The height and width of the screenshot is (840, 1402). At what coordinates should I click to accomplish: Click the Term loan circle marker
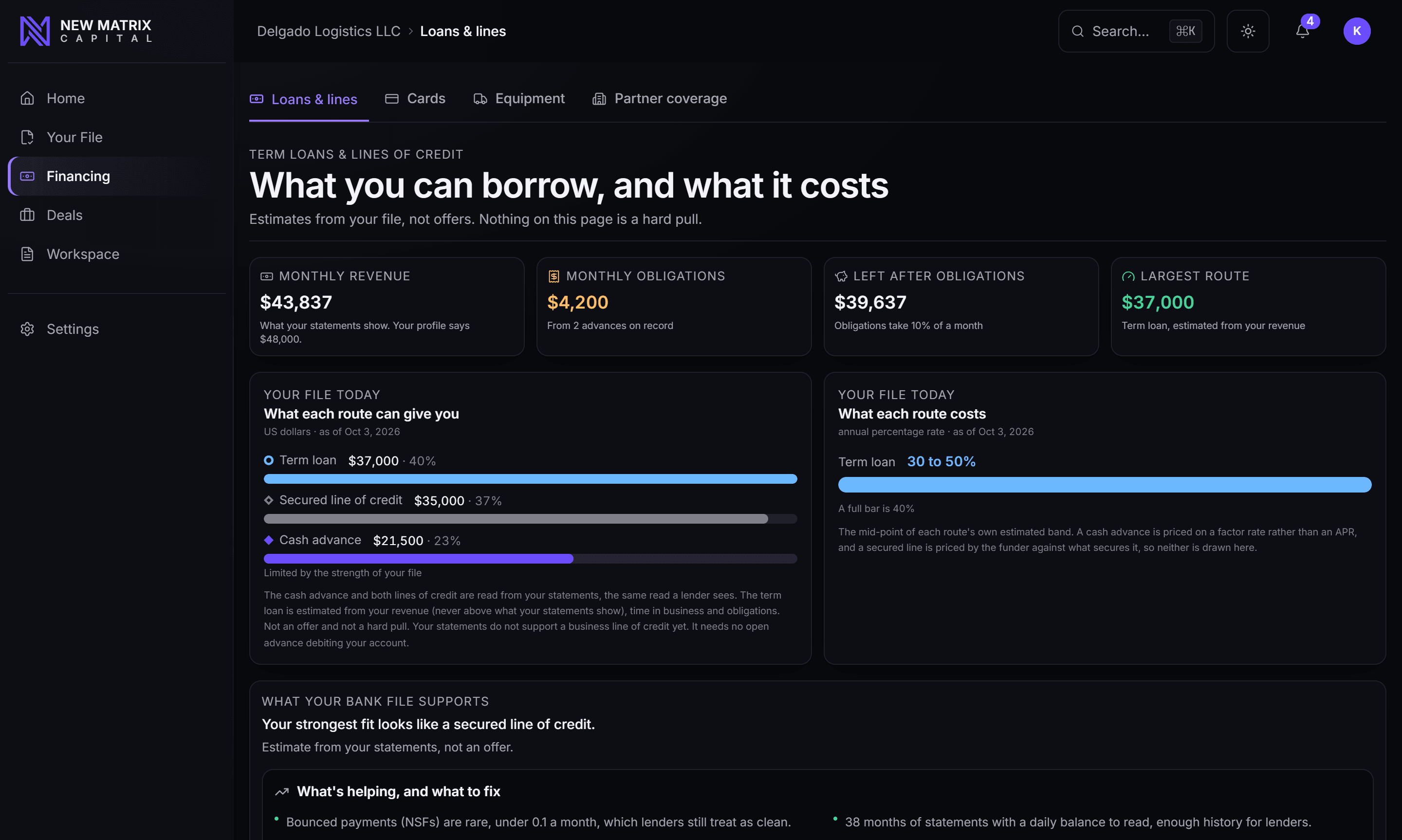(x=268, y=460)
